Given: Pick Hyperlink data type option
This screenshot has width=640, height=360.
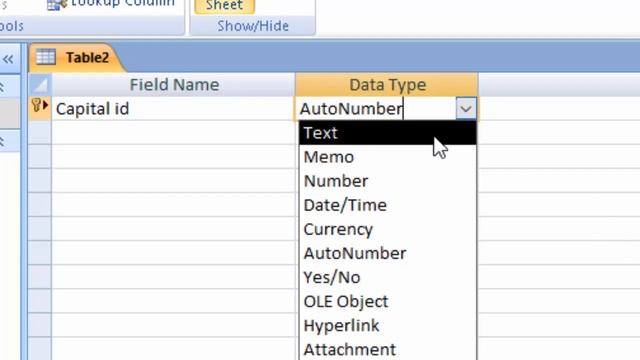Looking at the screenshot, I should [387, 326].
